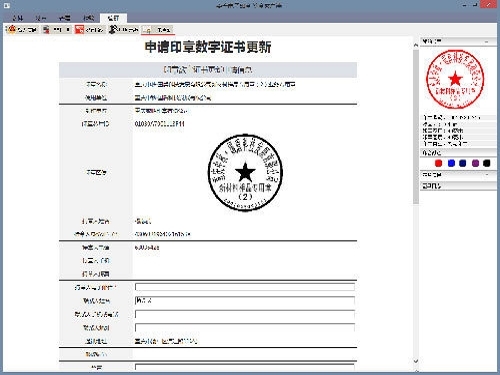Click the seal code value starting with 0103
Viewport: 500px width, 375px height.
tap(160, 124)
